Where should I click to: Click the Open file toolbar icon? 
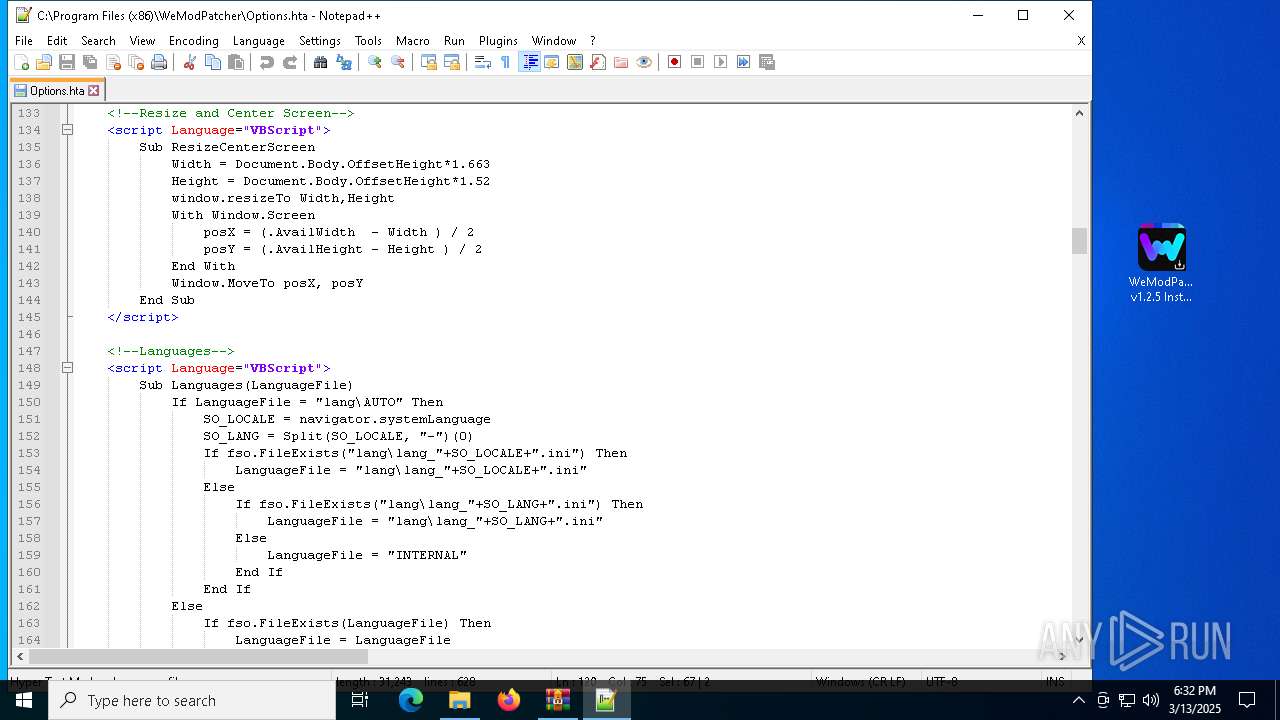tap(44, 62)
